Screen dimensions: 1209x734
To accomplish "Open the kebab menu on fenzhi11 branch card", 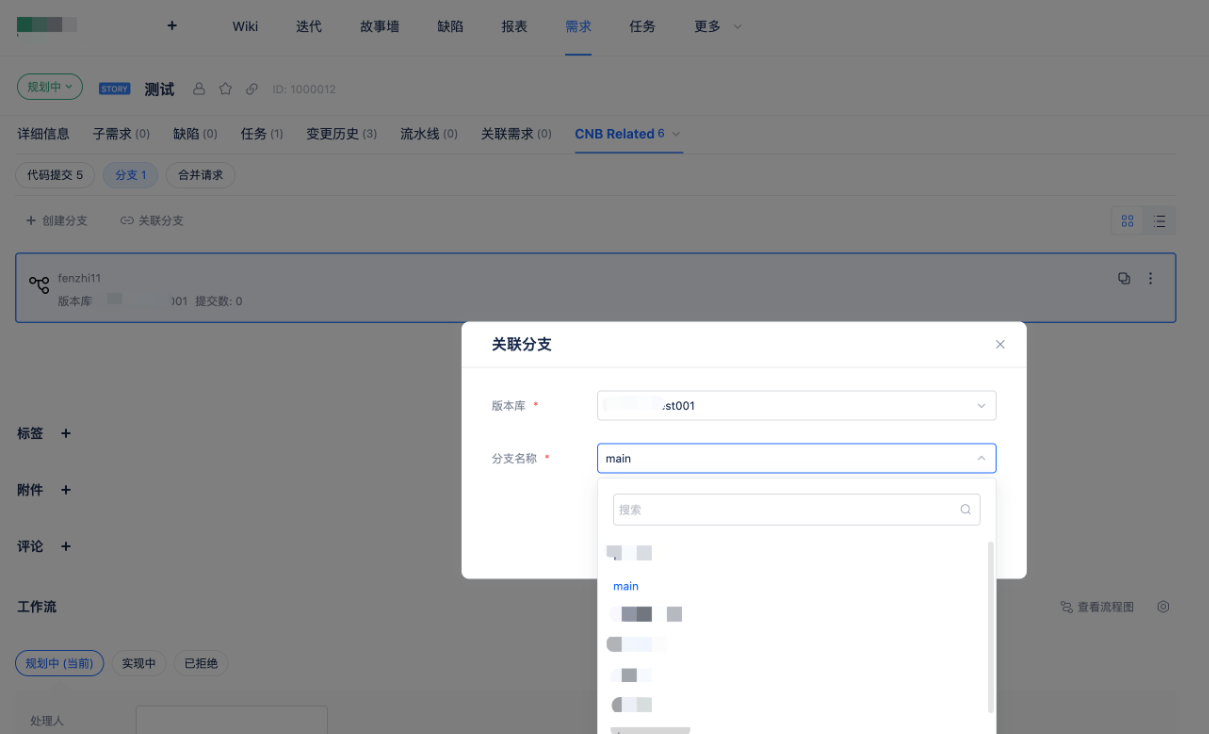I will click(1150, 278).
